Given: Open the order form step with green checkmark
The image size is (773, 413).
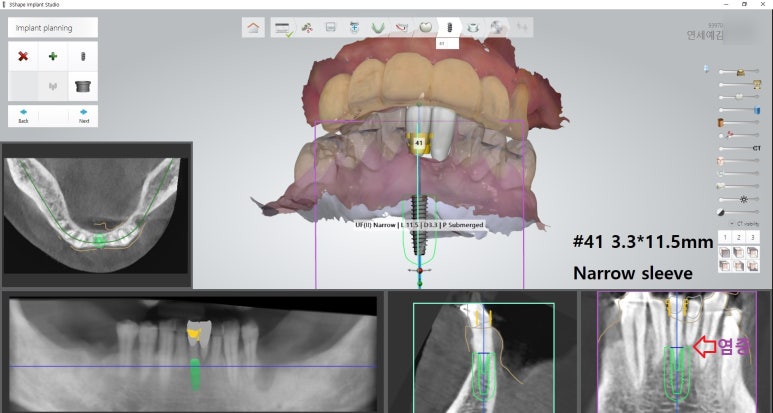Looking at the screenshot, I should pos(283,28).
